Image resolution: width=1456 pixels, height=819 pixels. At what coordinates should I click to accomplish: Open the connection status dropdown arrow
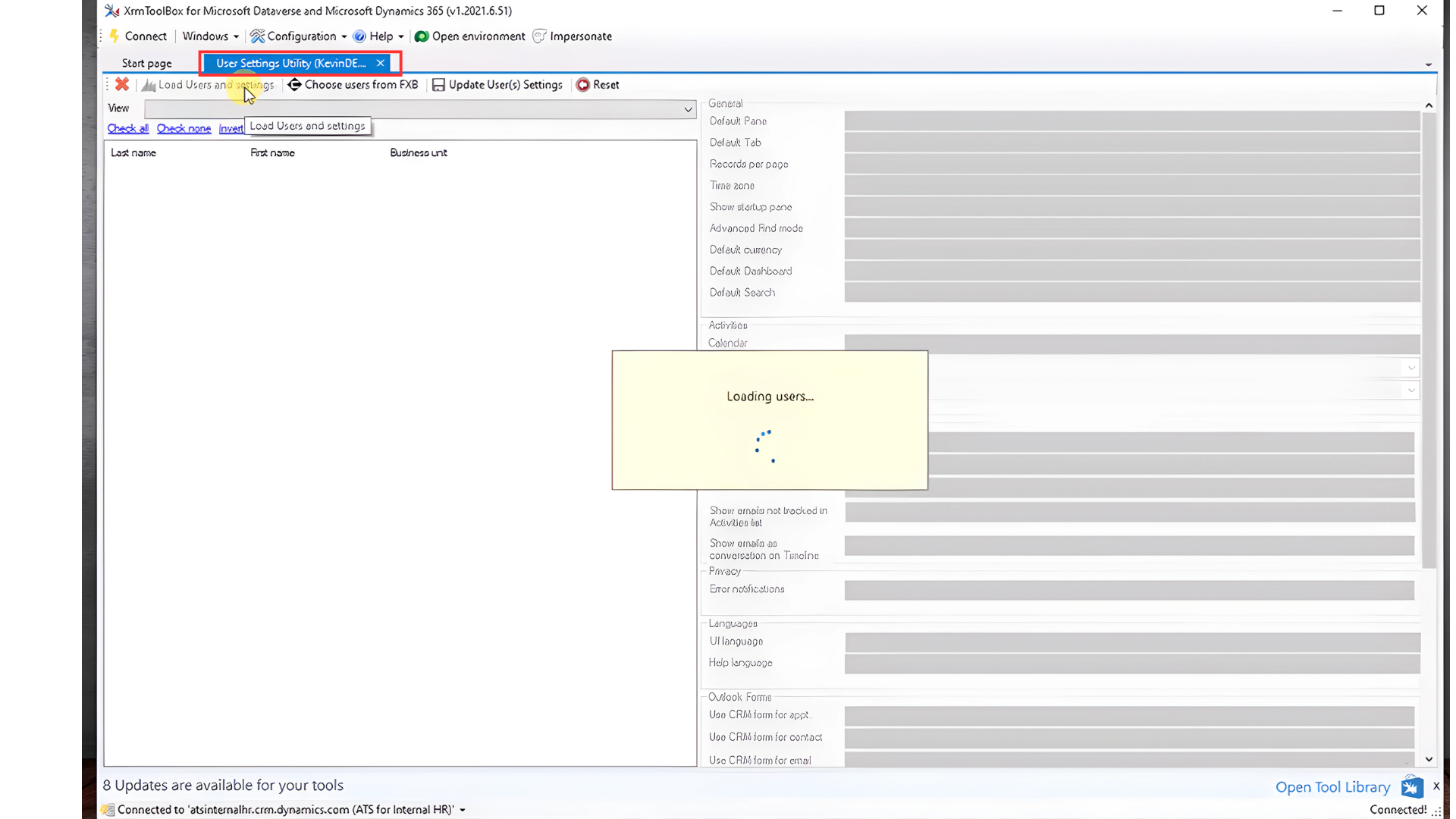pos(463,810)
